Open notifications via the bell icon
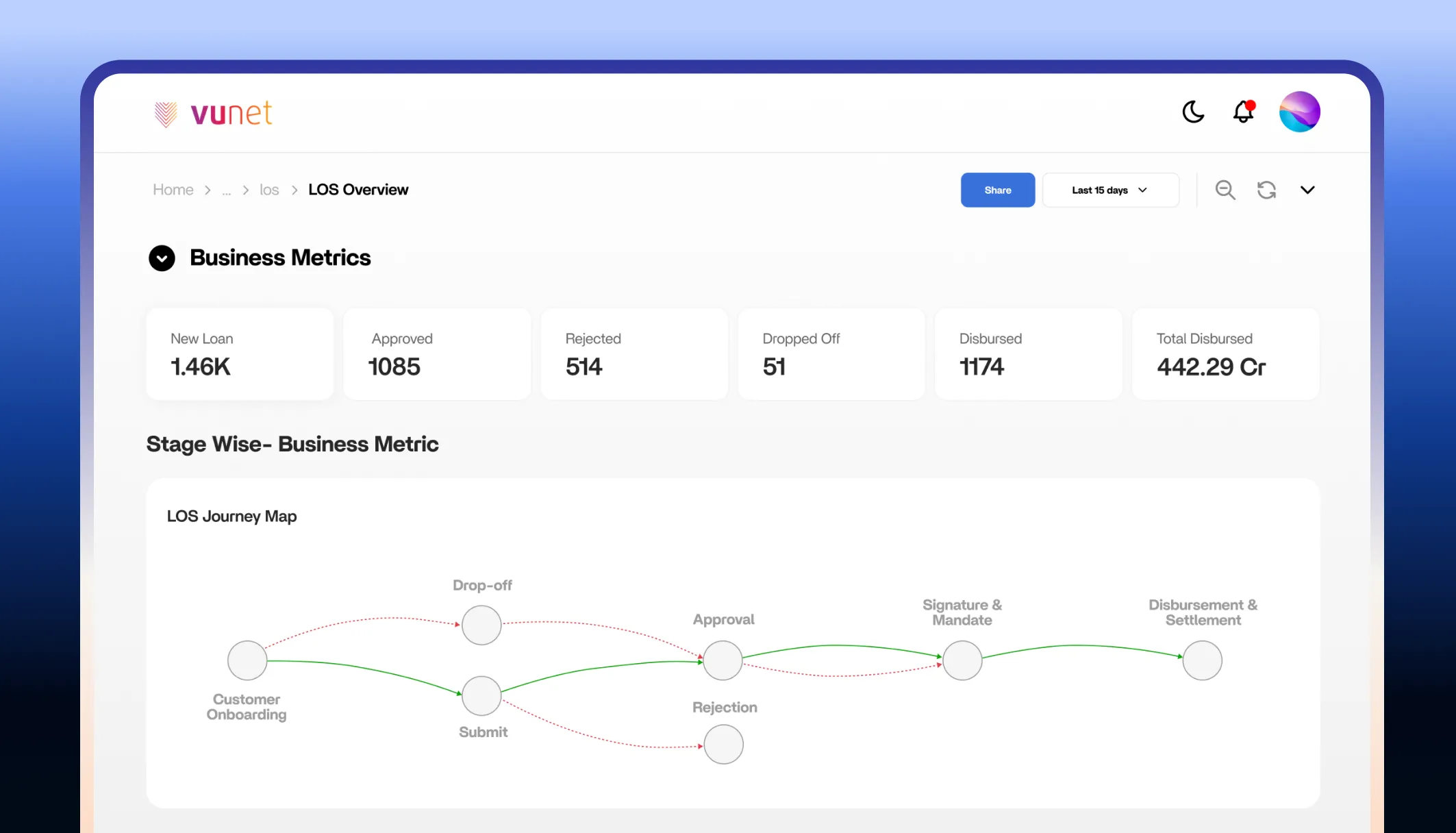Screen dimensions: 1456x833 tap(1243, 112)
